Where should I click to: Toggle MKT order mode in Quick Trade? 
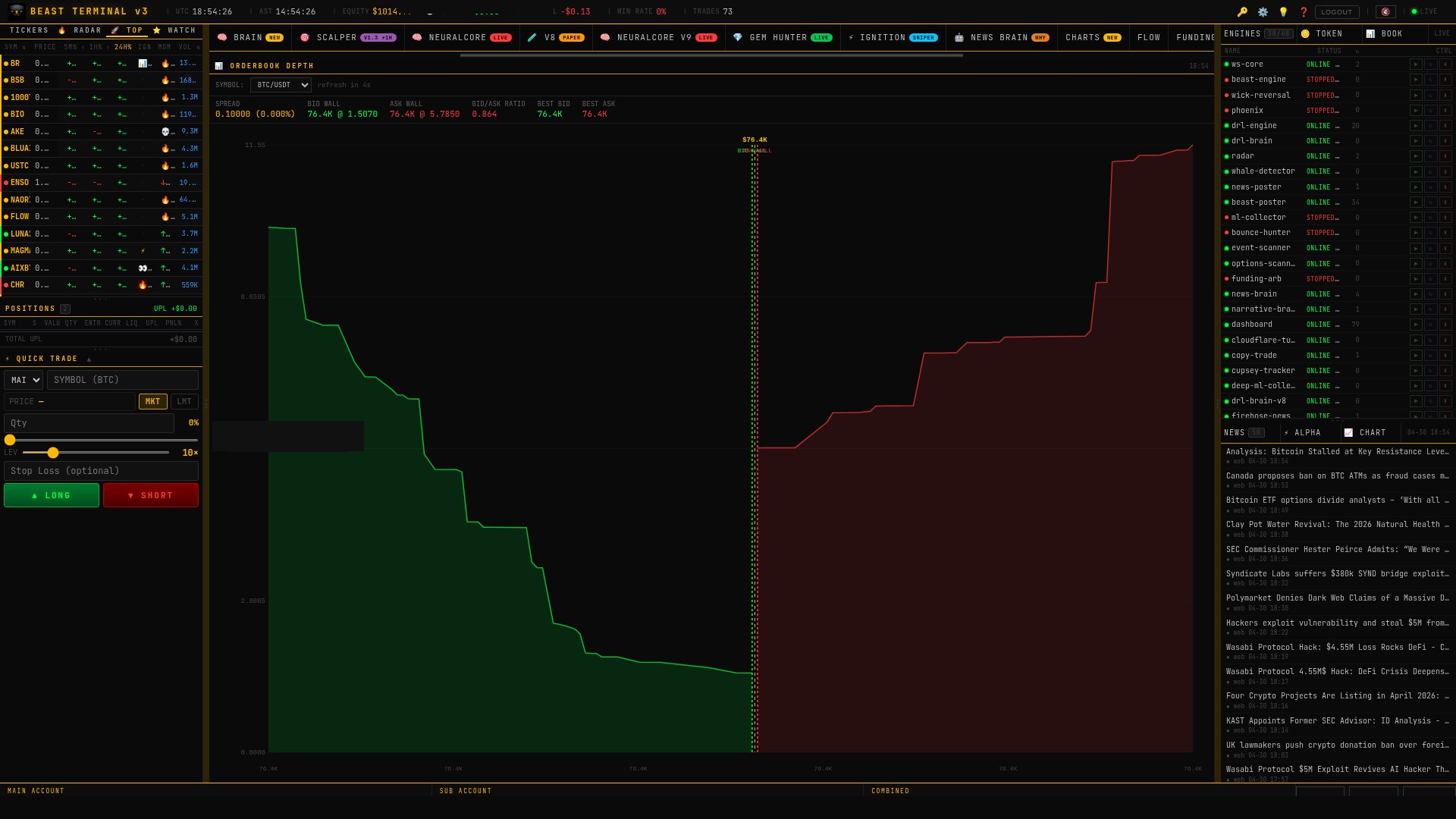tap(153, 401)
